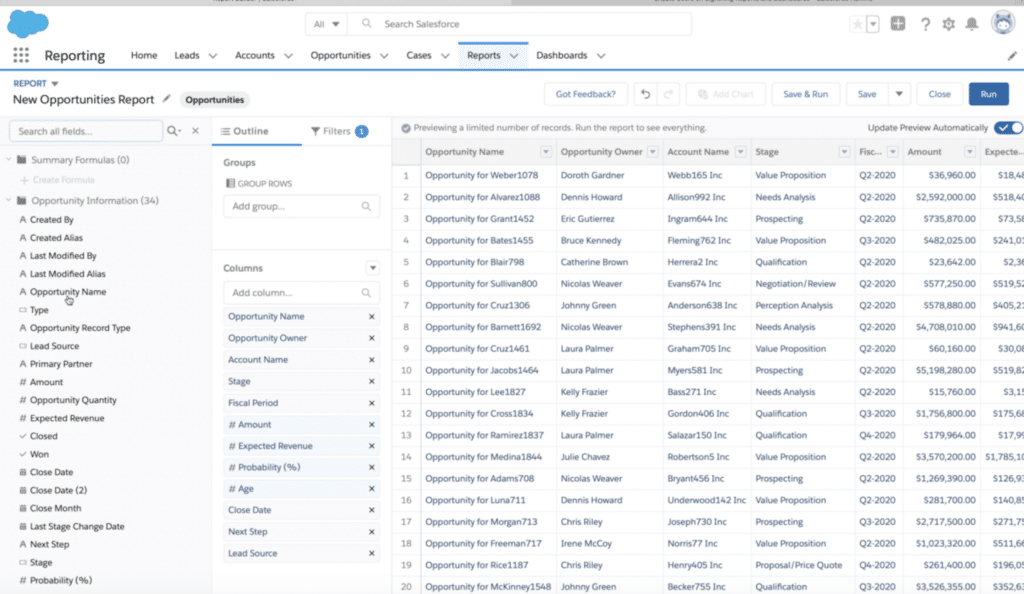Open Amount column header menu
This screenshot has width=1024, height=594.
pyautogui.click(x=970, y=152)
